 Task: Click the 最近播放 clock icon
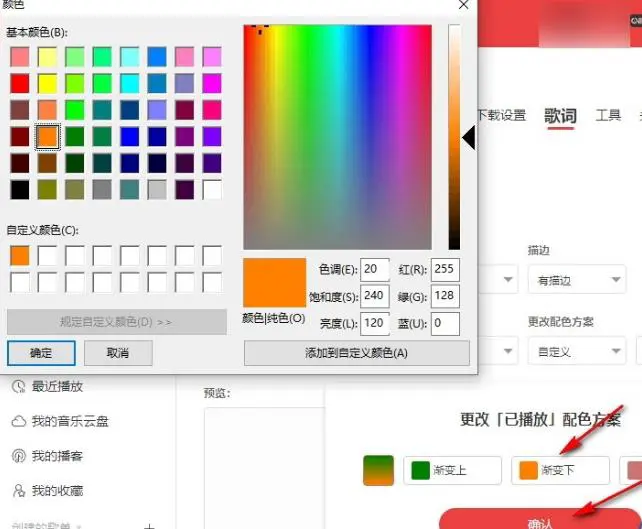(x=18, y=386)
